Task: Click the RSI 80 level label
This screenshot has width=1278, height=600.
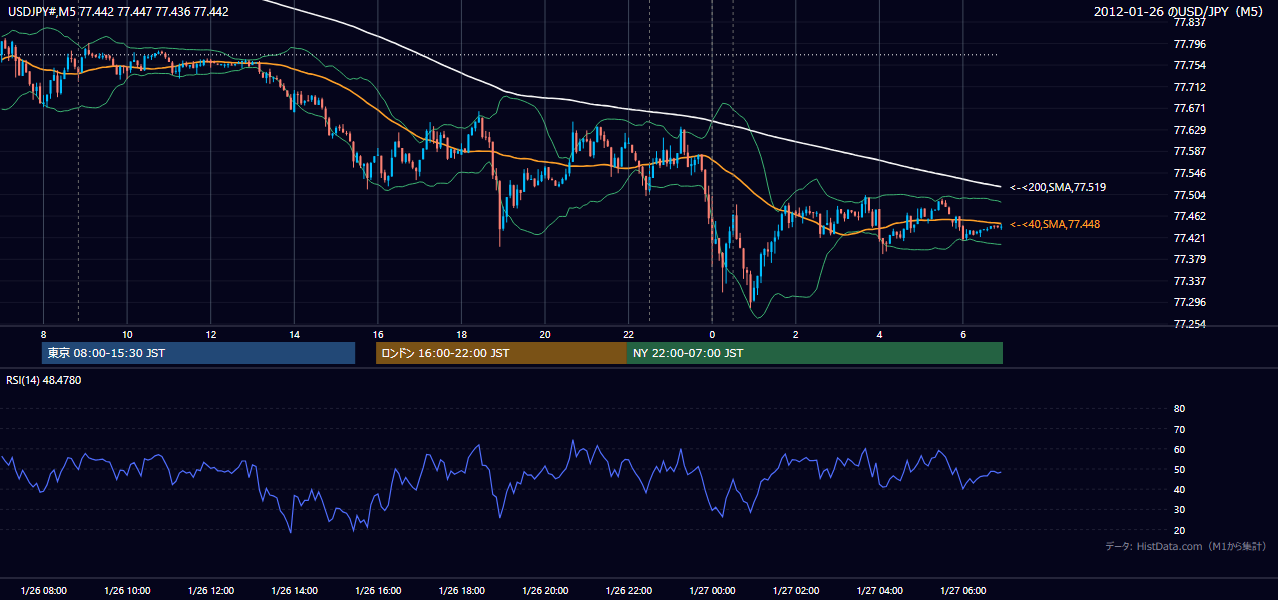Action: tap(1179, 409)
